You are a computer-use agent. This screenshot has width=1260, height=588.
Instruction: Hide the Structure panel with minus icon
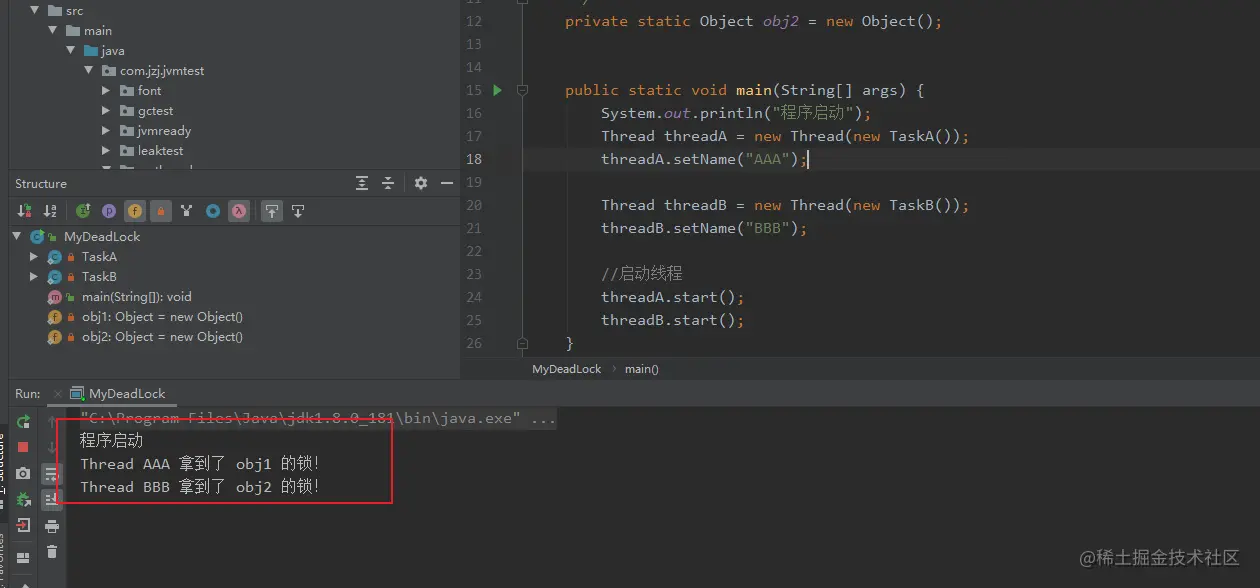coord(447,183)
